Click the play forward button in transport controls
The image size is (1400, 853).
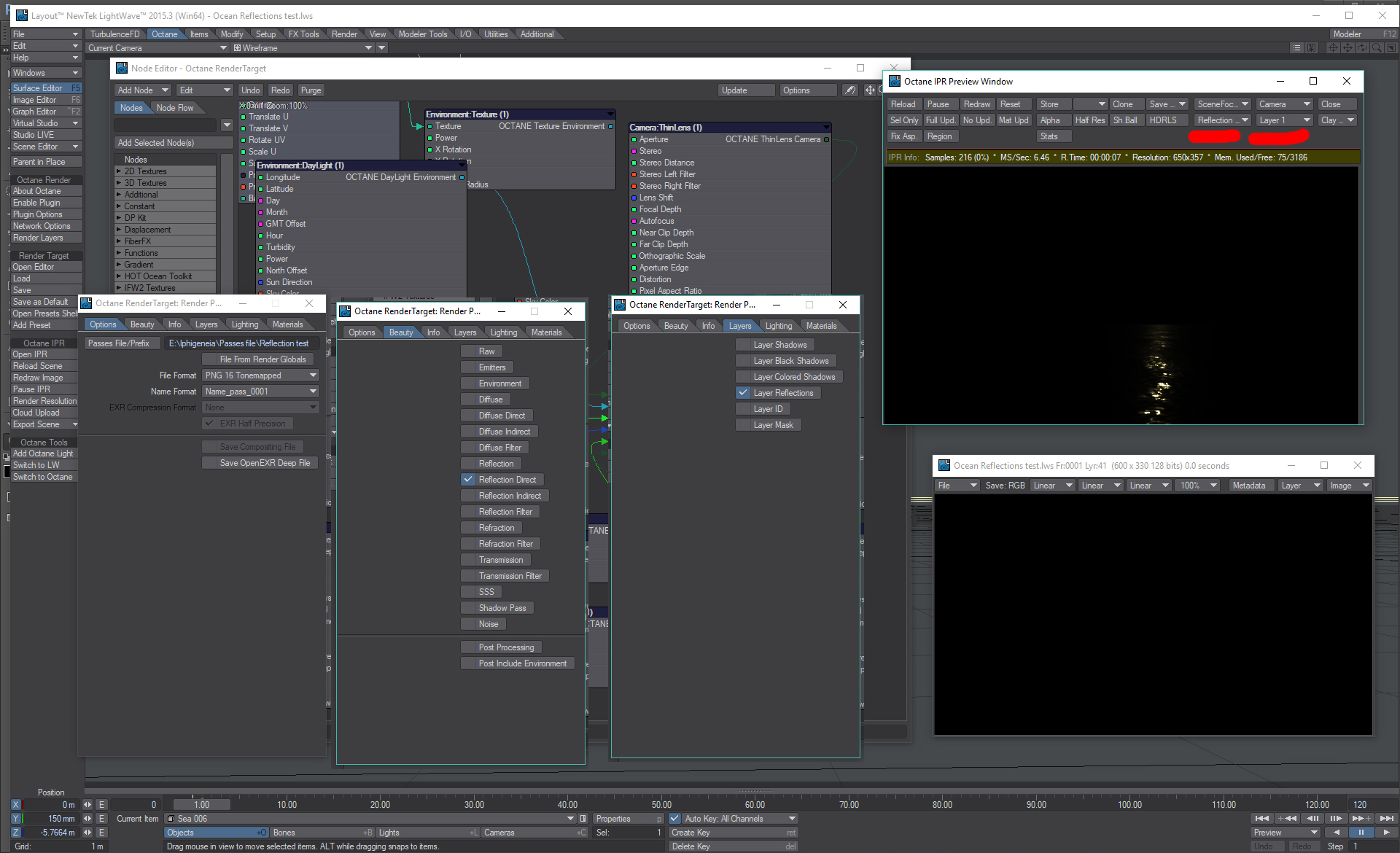[x=1386, y=832]
